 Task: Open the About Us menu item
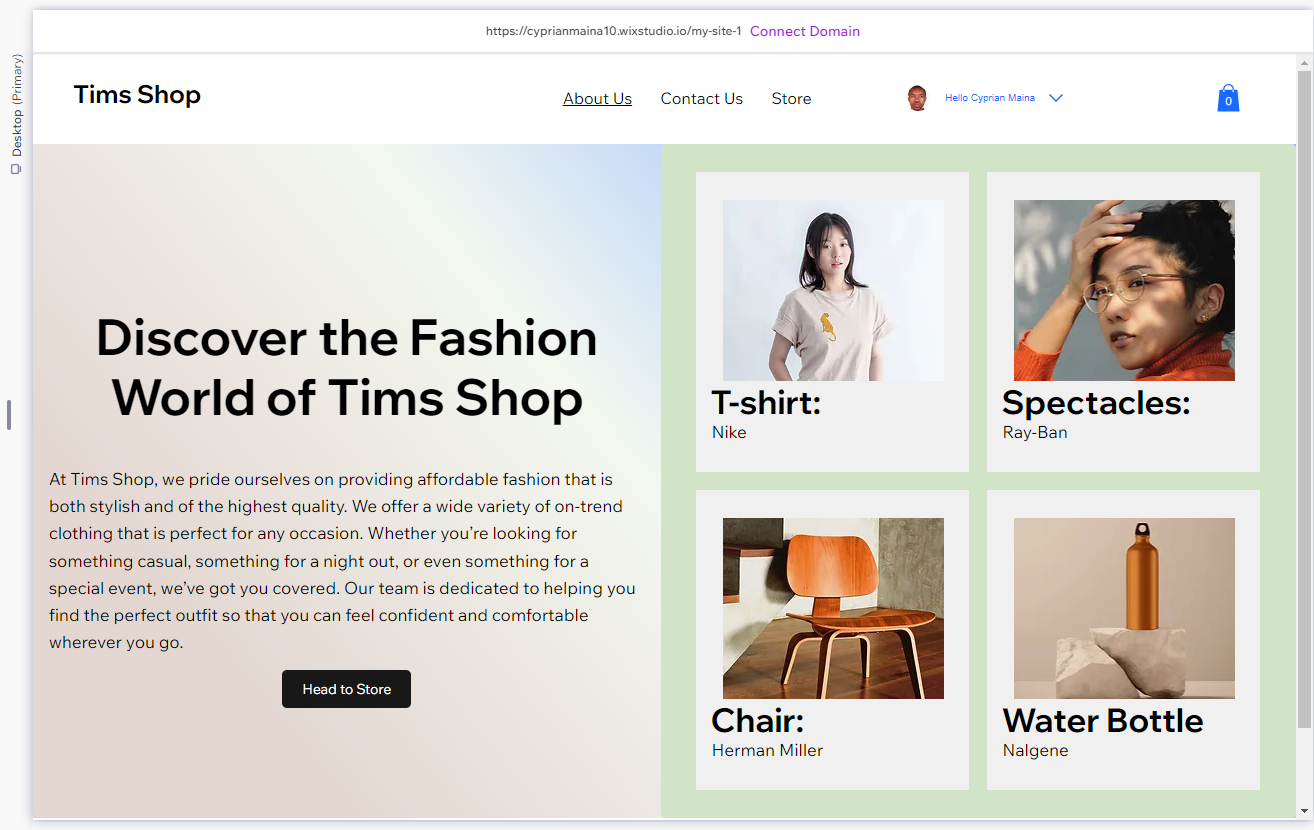click(597, 98)
